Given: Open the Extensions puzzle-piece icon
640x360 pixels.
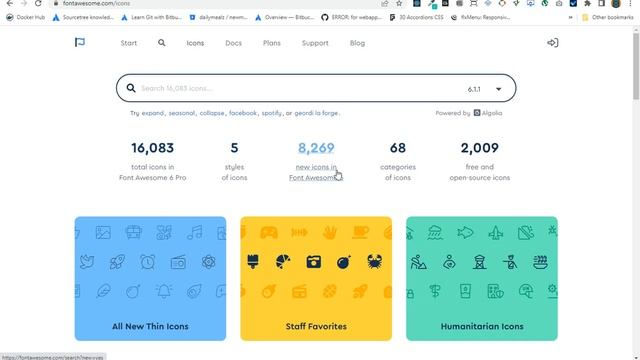Looking at the screenshot, I should 587,4.
